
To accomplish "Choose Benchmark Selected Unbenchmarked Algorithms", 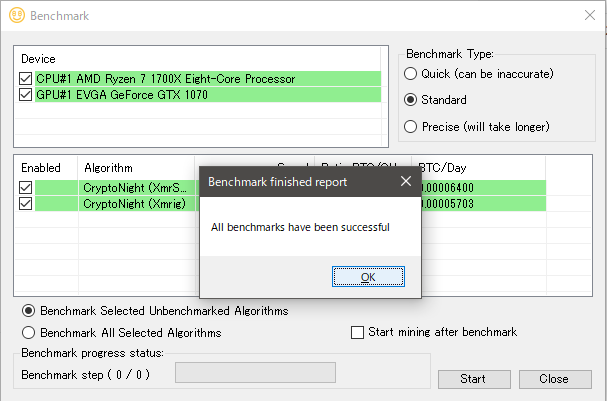I will [x=28, y=311].
